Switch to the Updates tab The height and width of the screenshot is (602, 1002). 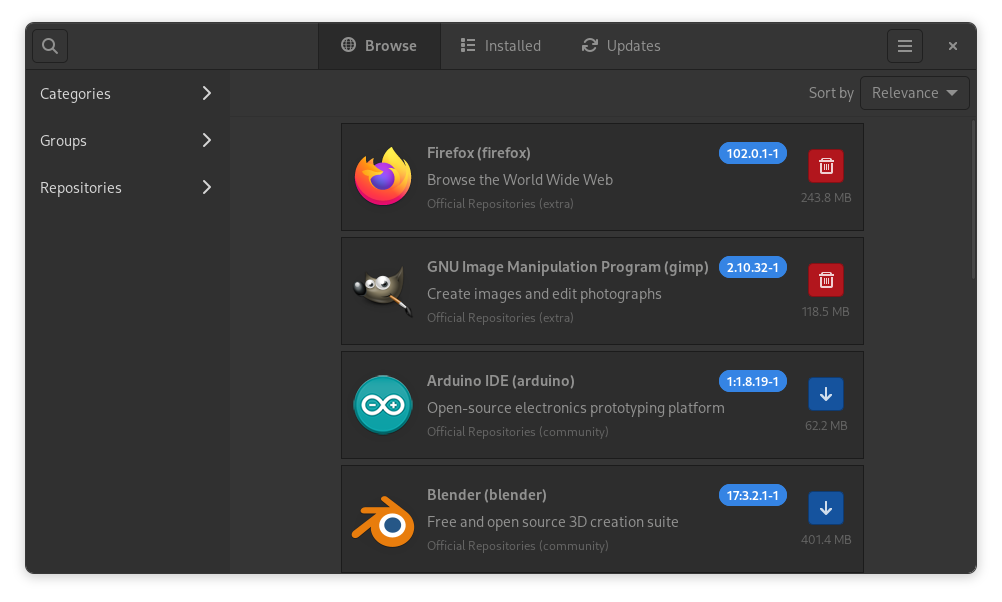point(620,46)
